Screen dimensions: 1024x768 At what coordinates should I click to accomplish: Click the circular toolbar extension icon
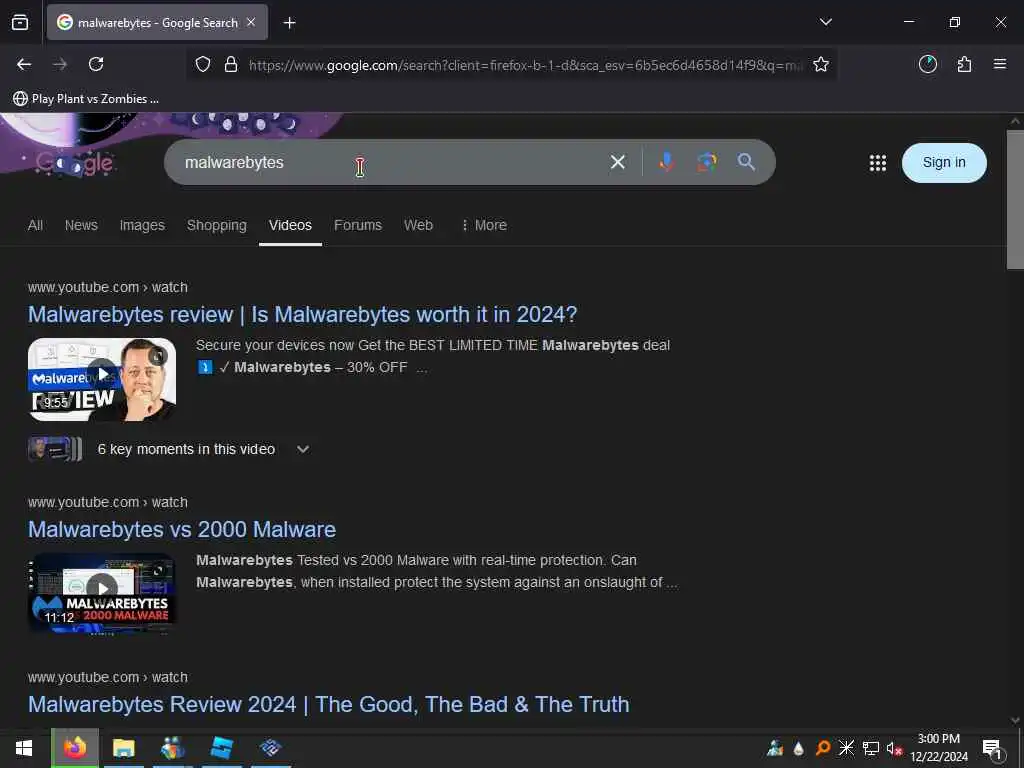(927, 64)
